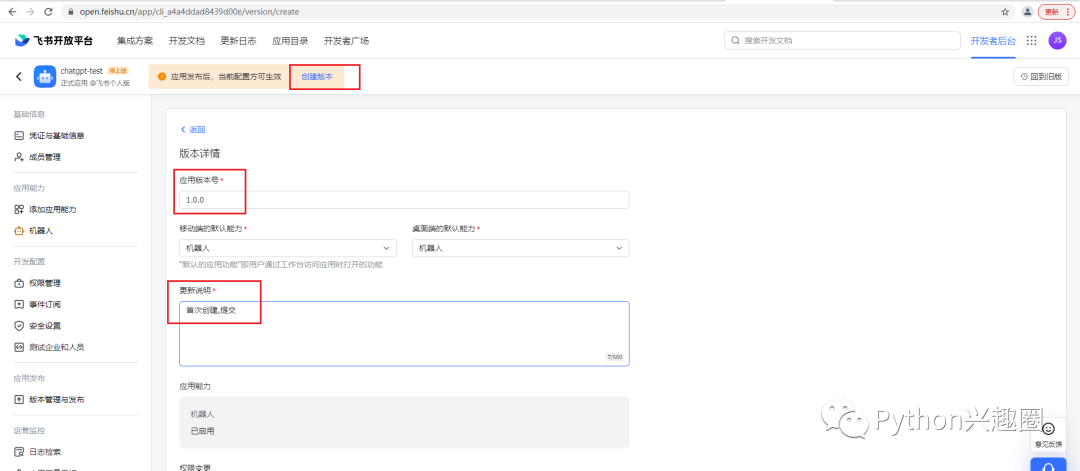Click the app version number field
Viewport: 1080px width, 471px height.
point(404,200)
